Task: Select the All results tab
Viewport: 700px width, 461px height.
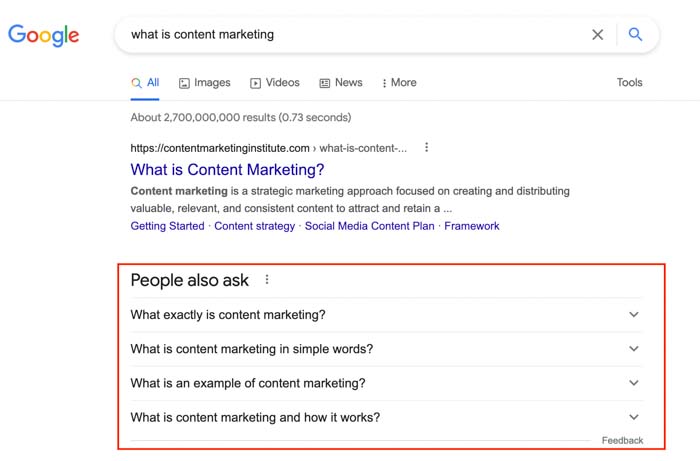Action: pyautogui.click(x=145, y=83)
